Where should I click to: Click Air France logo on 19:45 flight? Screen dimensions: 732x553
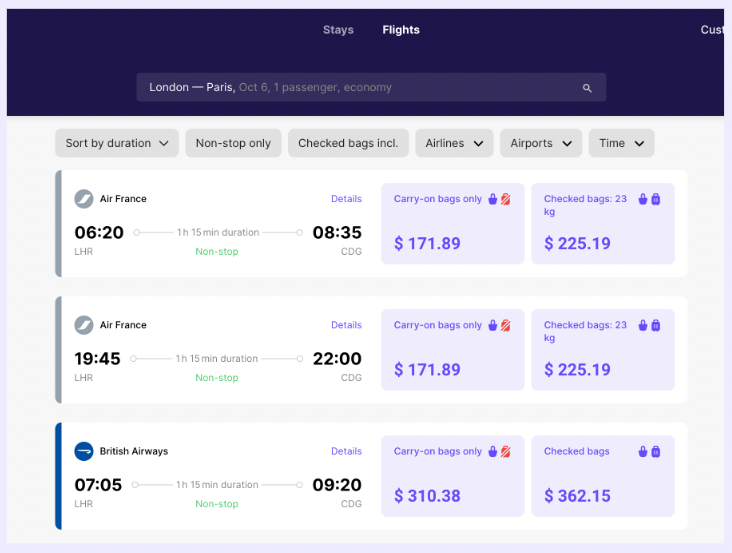click(x=84, y=325)
